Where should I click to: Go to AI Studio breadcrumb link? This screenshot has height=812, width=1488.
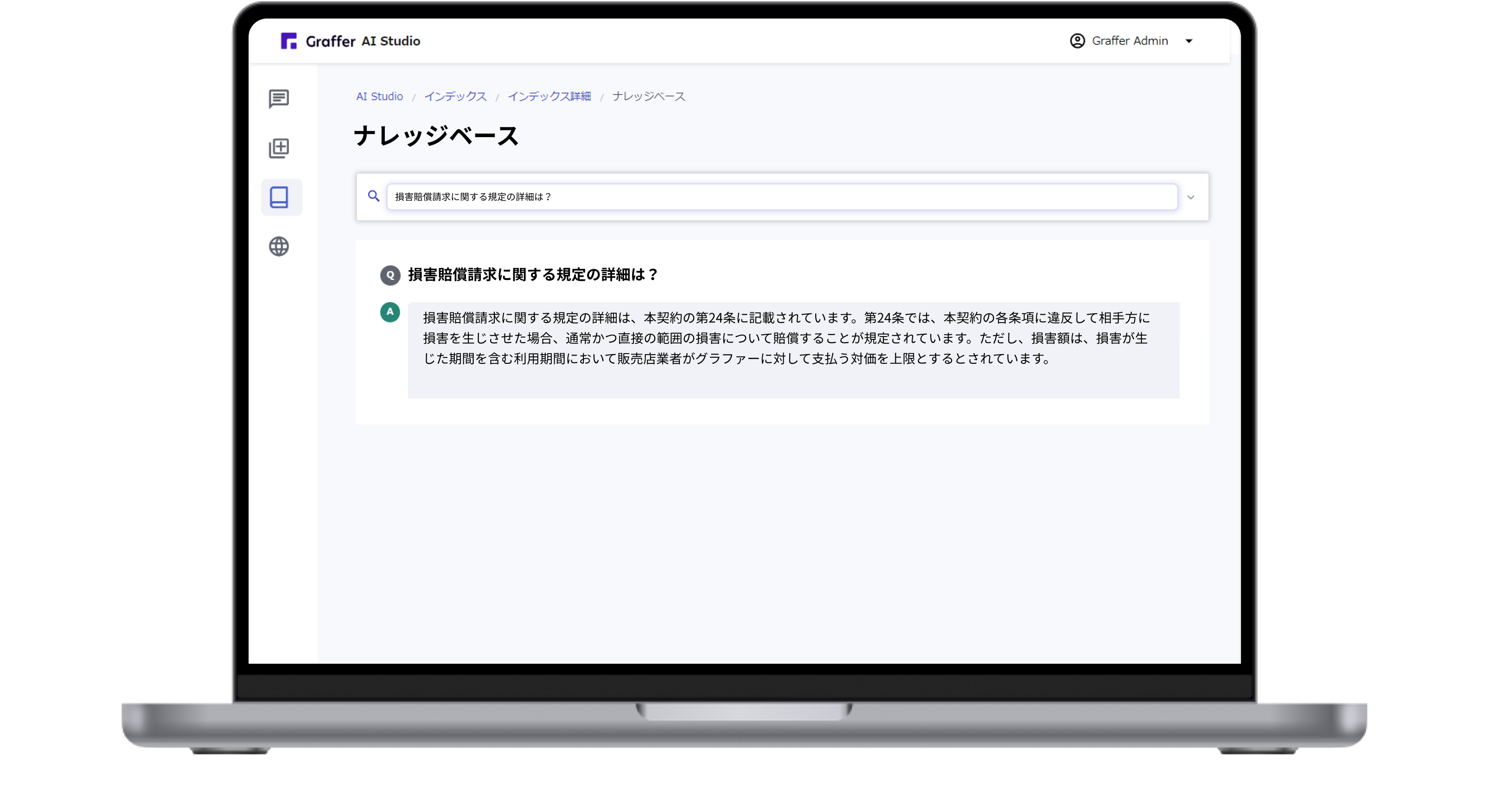coord(379,96)
